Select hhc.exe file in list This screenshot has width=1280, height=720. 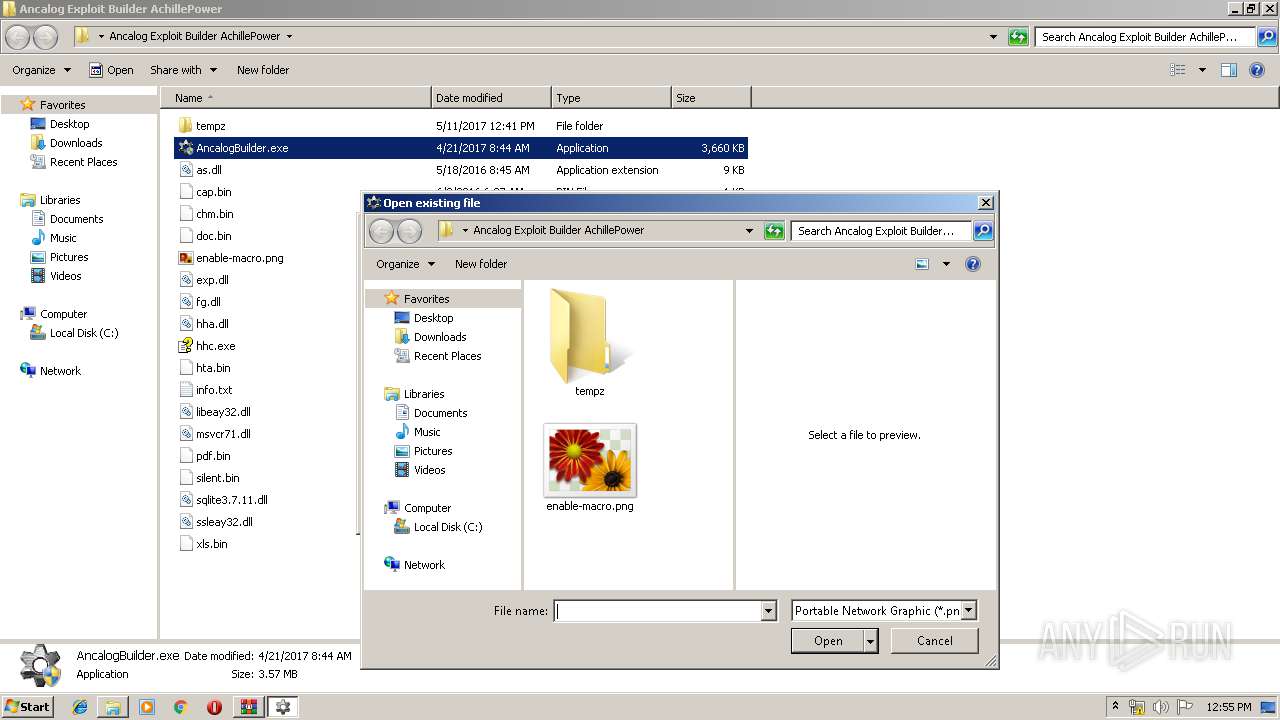pyautogui.click(x=207, y=346)
